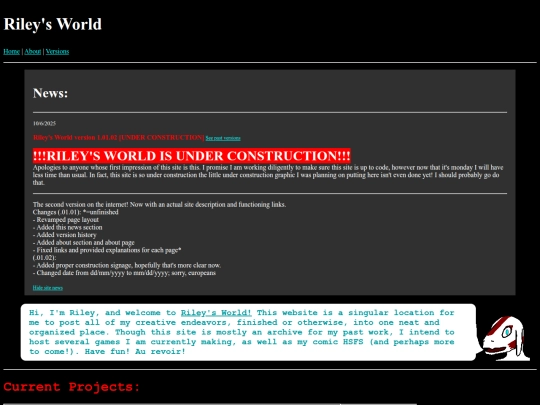Click the red UNDER CONSTRUCTION banner
This screenshot has width=540, height=405.
192,156
